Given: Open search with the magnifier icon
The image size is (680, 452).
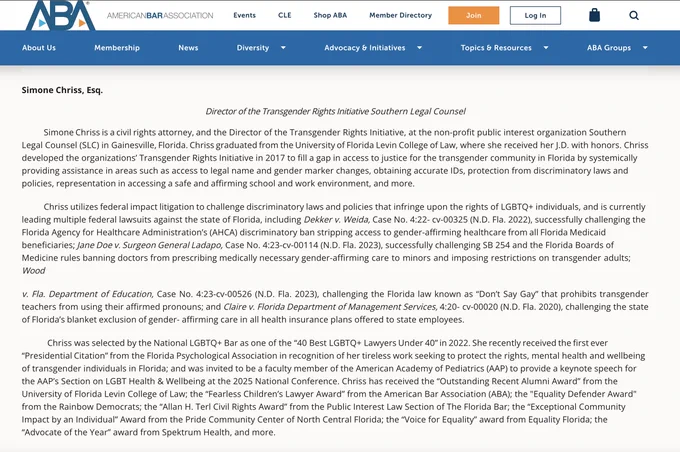Looking at the screenshot, I should 634,16.
